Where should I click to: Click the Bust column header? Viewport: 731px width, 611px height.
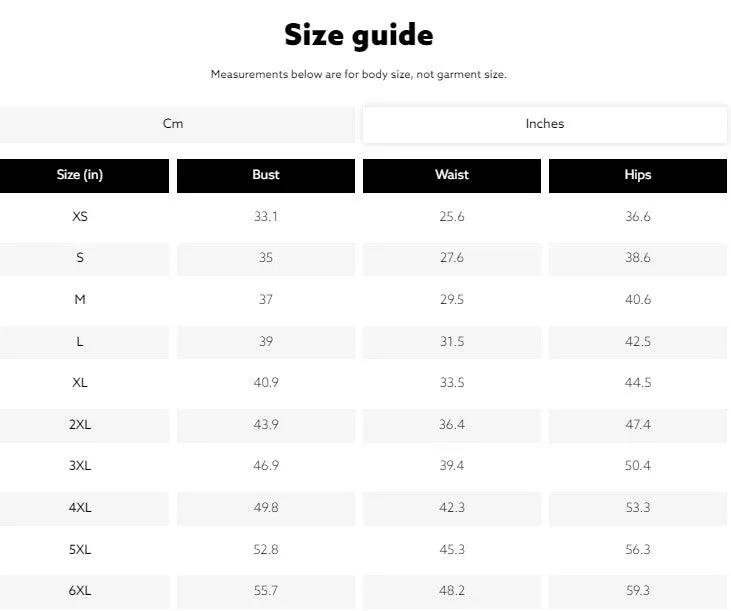point(266,175)
